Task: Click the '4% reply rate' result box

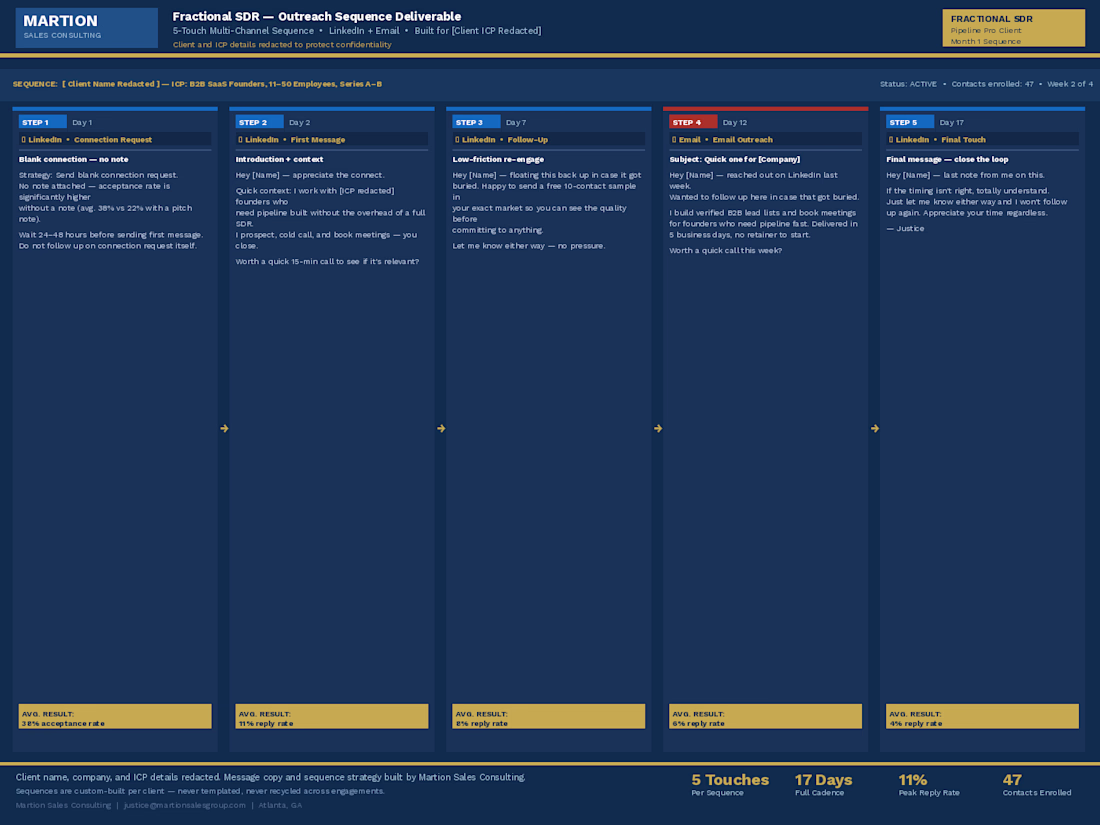Action: (x=982, y=716)
